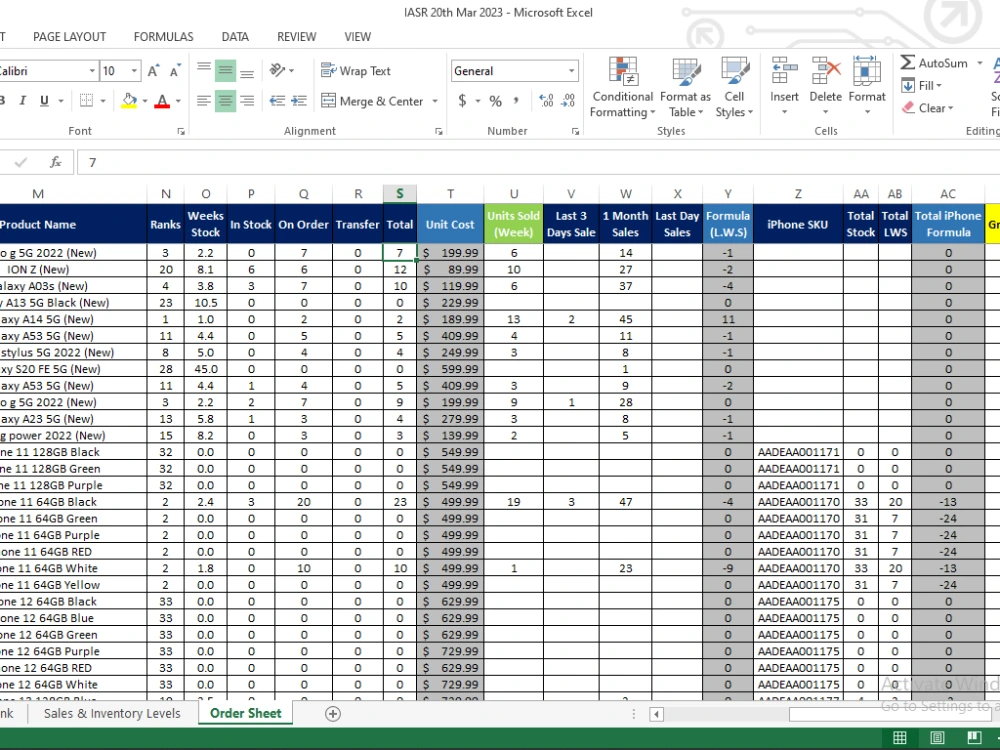Top align the cell contents
This screenshot has width=1000, height=750.
204,70
